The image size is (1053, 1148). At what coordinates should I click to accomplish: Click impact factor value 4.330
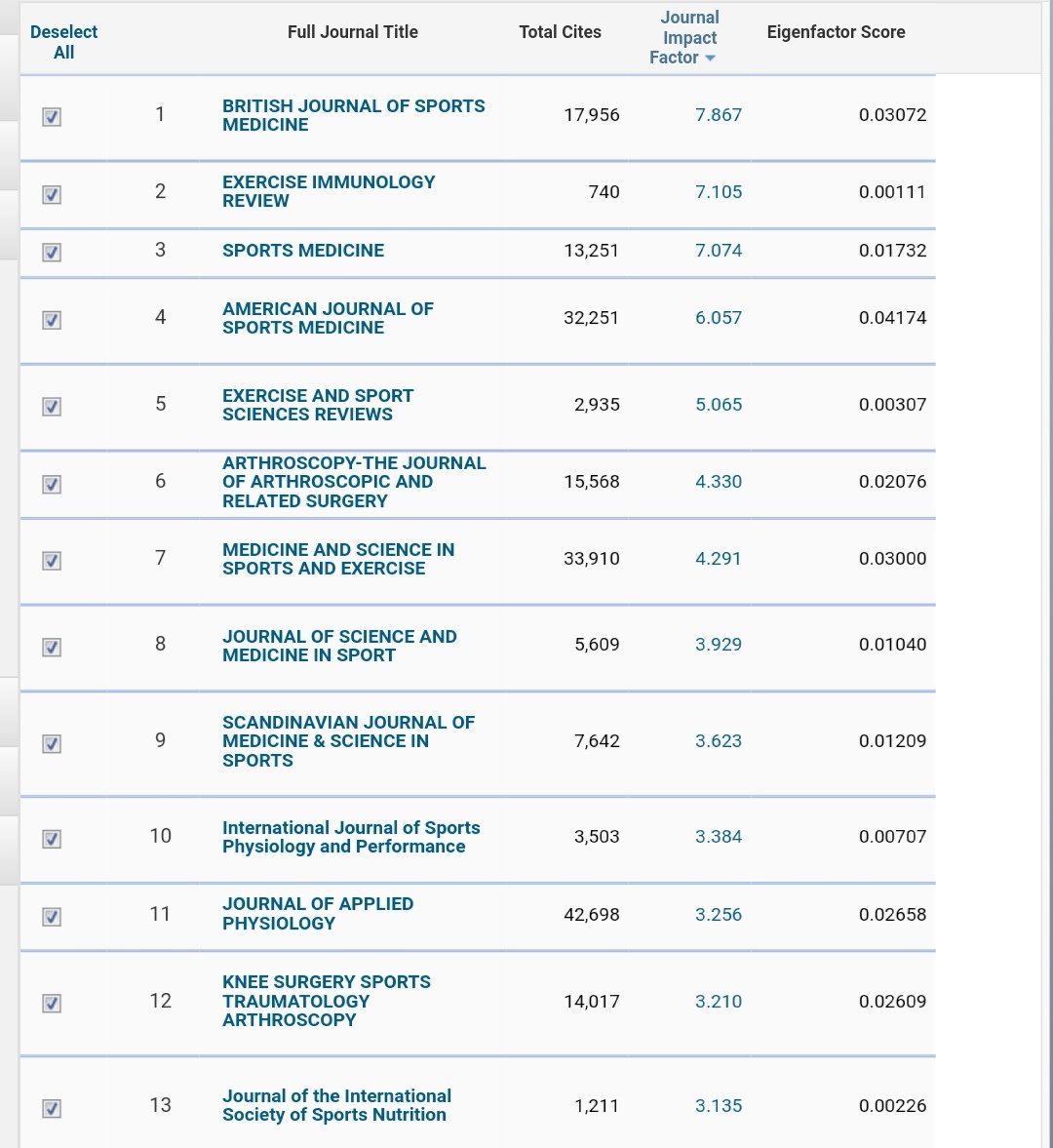(x=719, y=482)
